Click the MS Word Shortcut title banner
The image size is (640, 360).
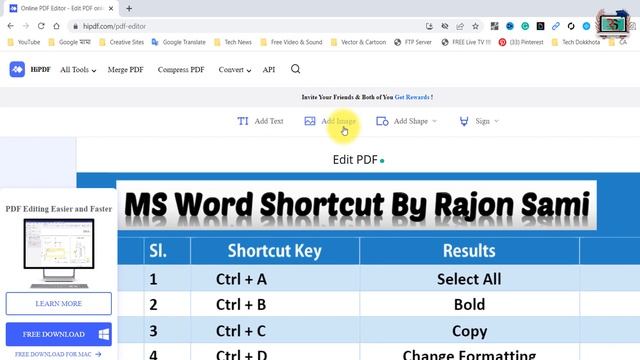point(357,205)
